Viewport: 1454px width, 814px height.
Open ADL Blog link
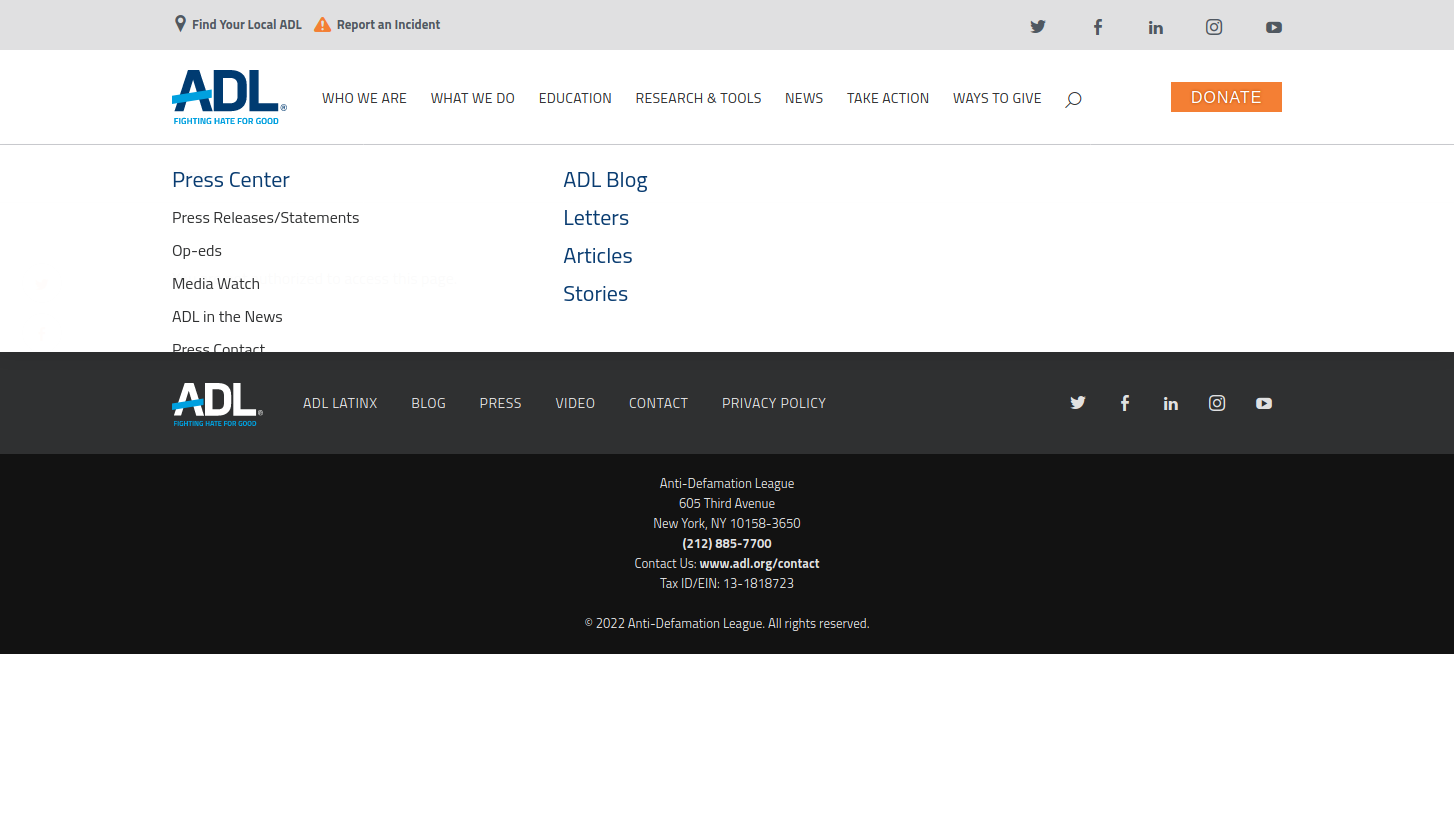coord(605,180)
